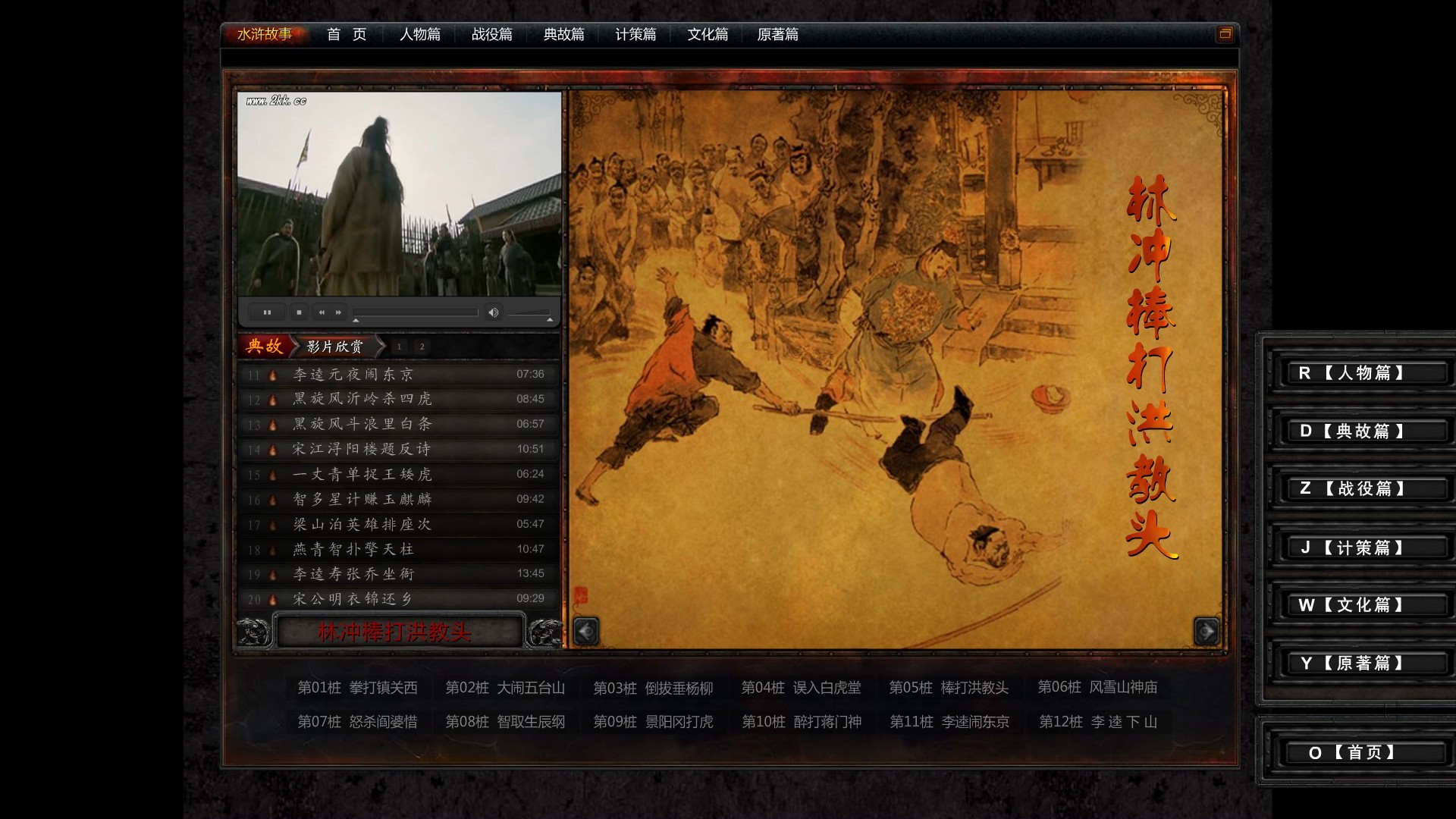The image size is (1456, 819).
Task: Click the 林冲棒打洪教头 painting illustration
Action: pyautogui.click(x=896, y=369)
